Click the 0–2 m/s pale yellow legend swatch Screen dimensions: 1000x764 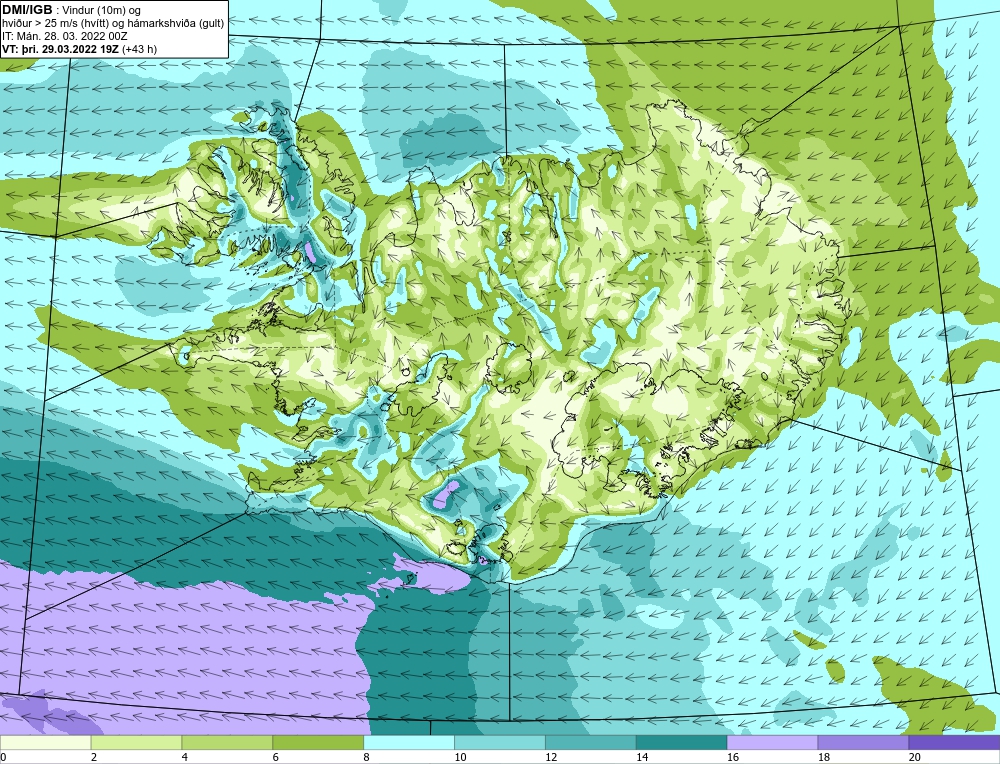point(45,743)
